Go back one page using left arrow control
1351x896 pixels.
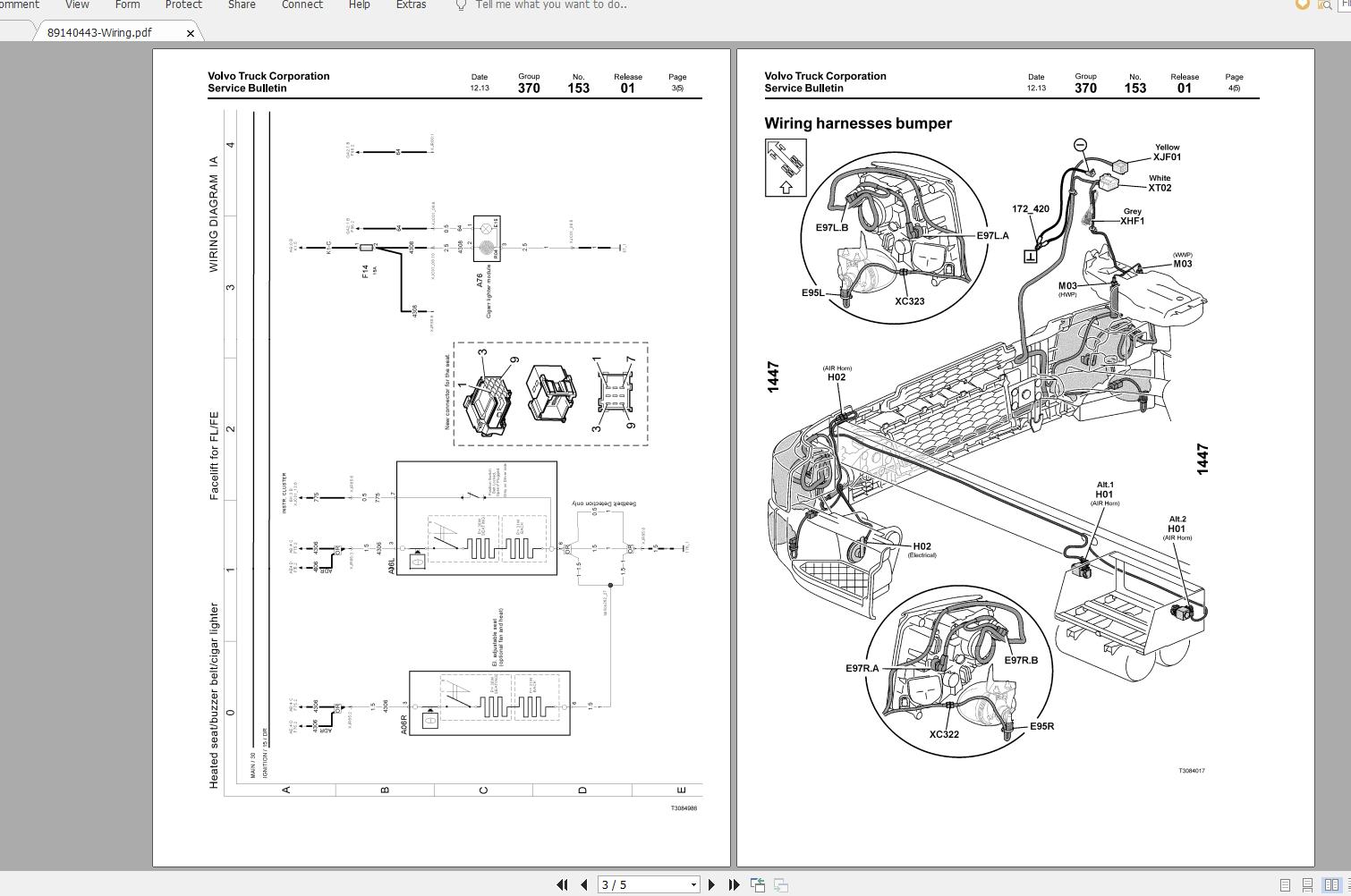pyautogui.click(x=585, y=884)
